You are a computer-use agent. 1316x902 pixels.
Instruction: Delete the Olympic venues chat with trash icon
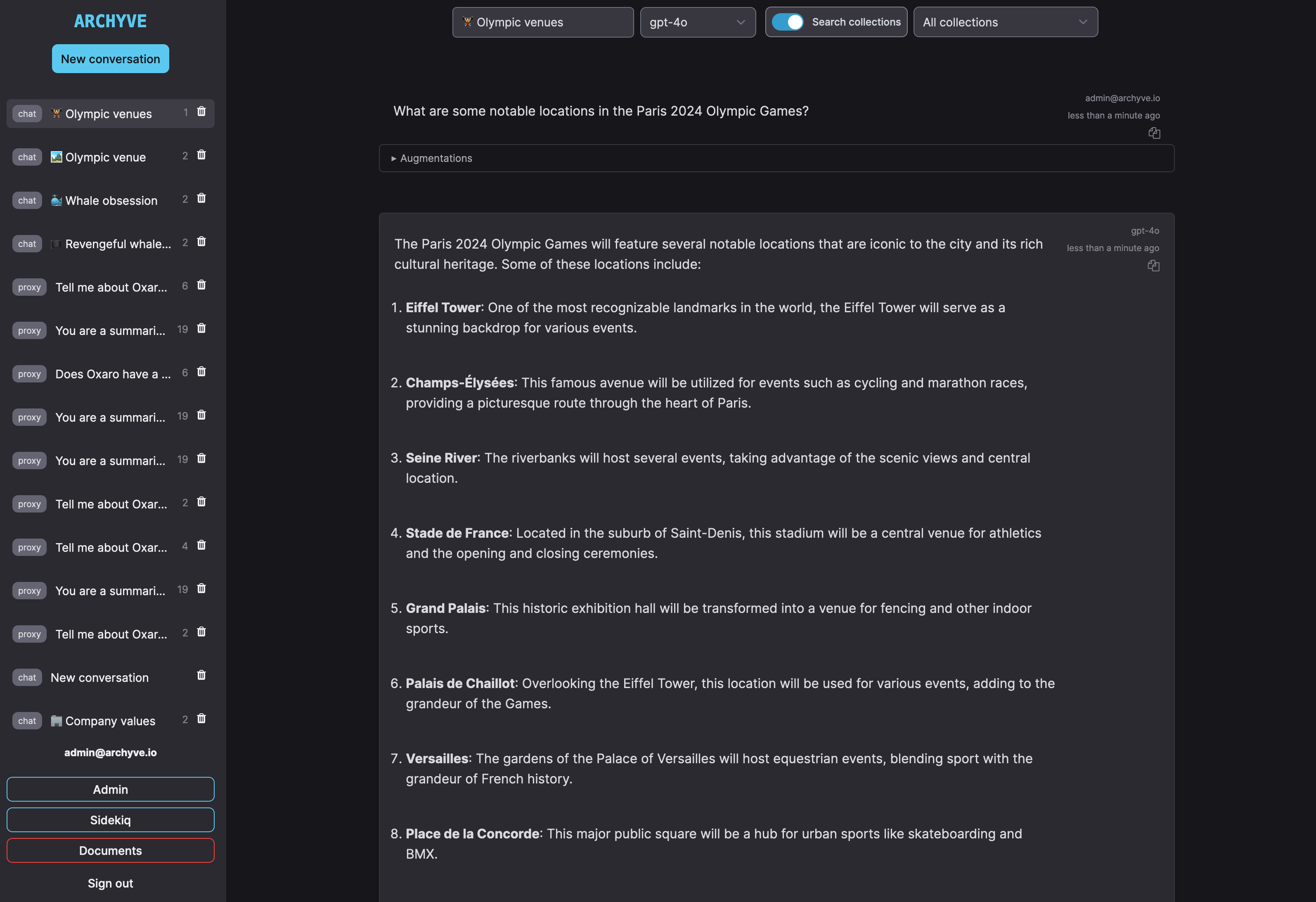tap(201, 112)
